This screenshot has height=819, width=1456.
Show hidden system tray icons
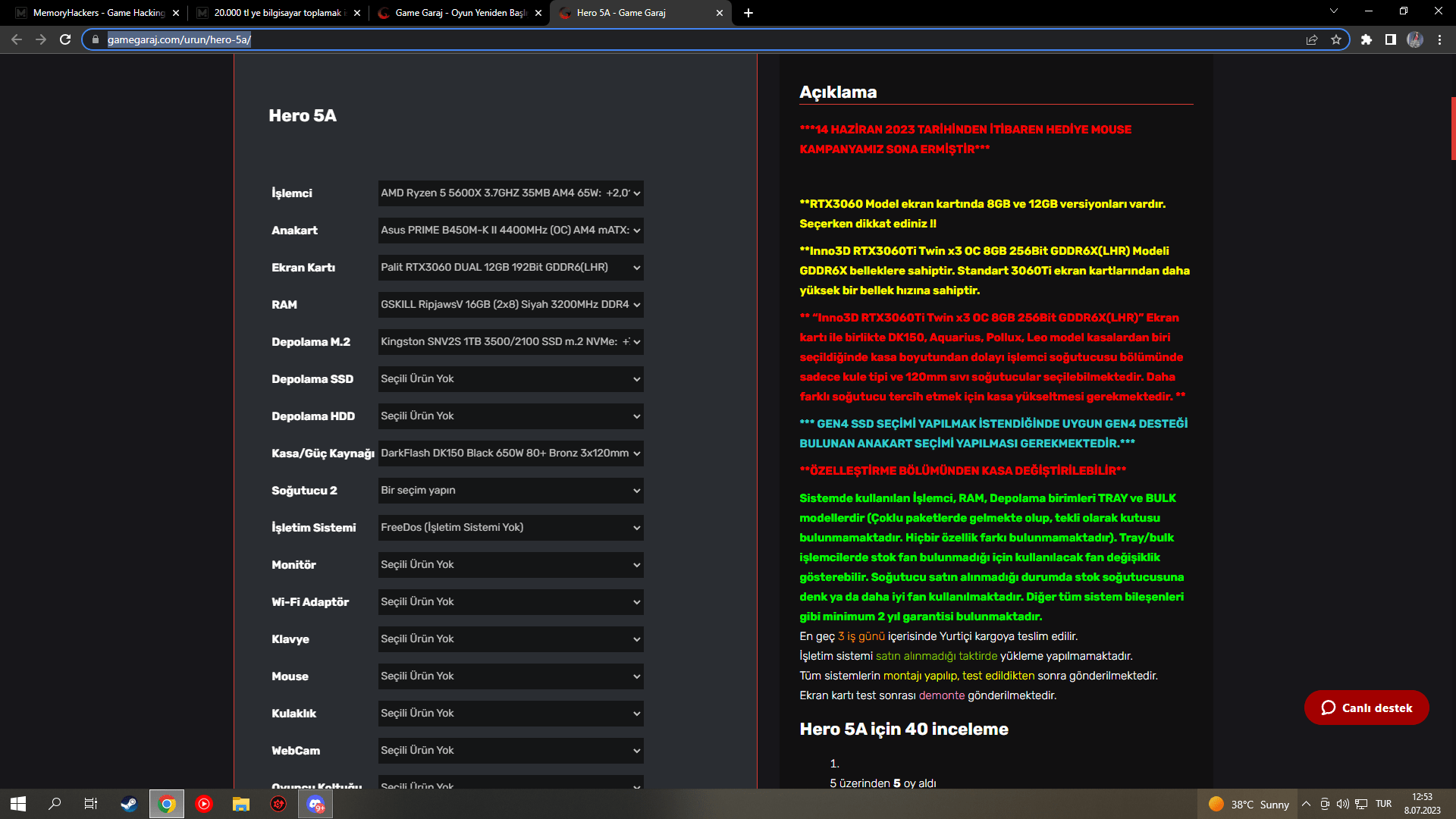pyautogui.click(x=1306, y=804)
